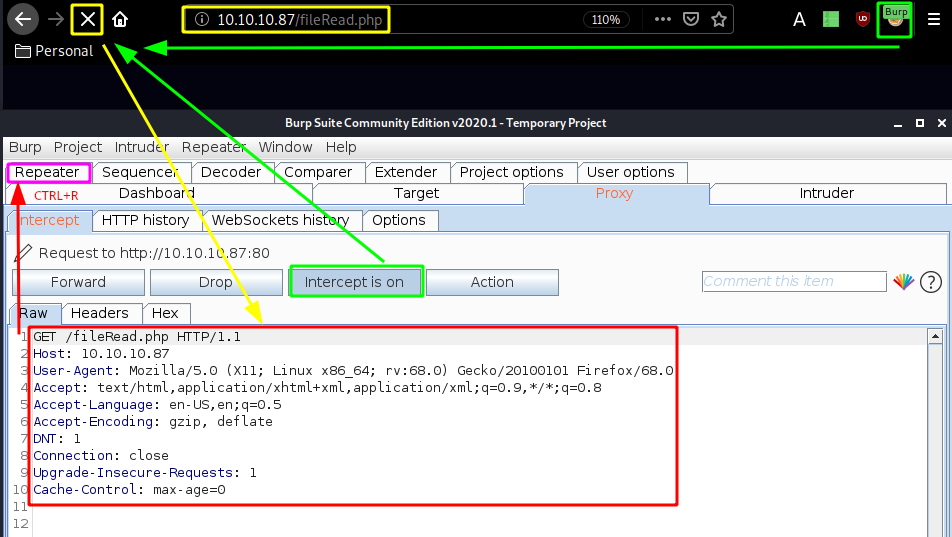Click the Cache-Control: max-age=0 line
The width and height of the screenshot is (952, 537).
pos(129,490)
